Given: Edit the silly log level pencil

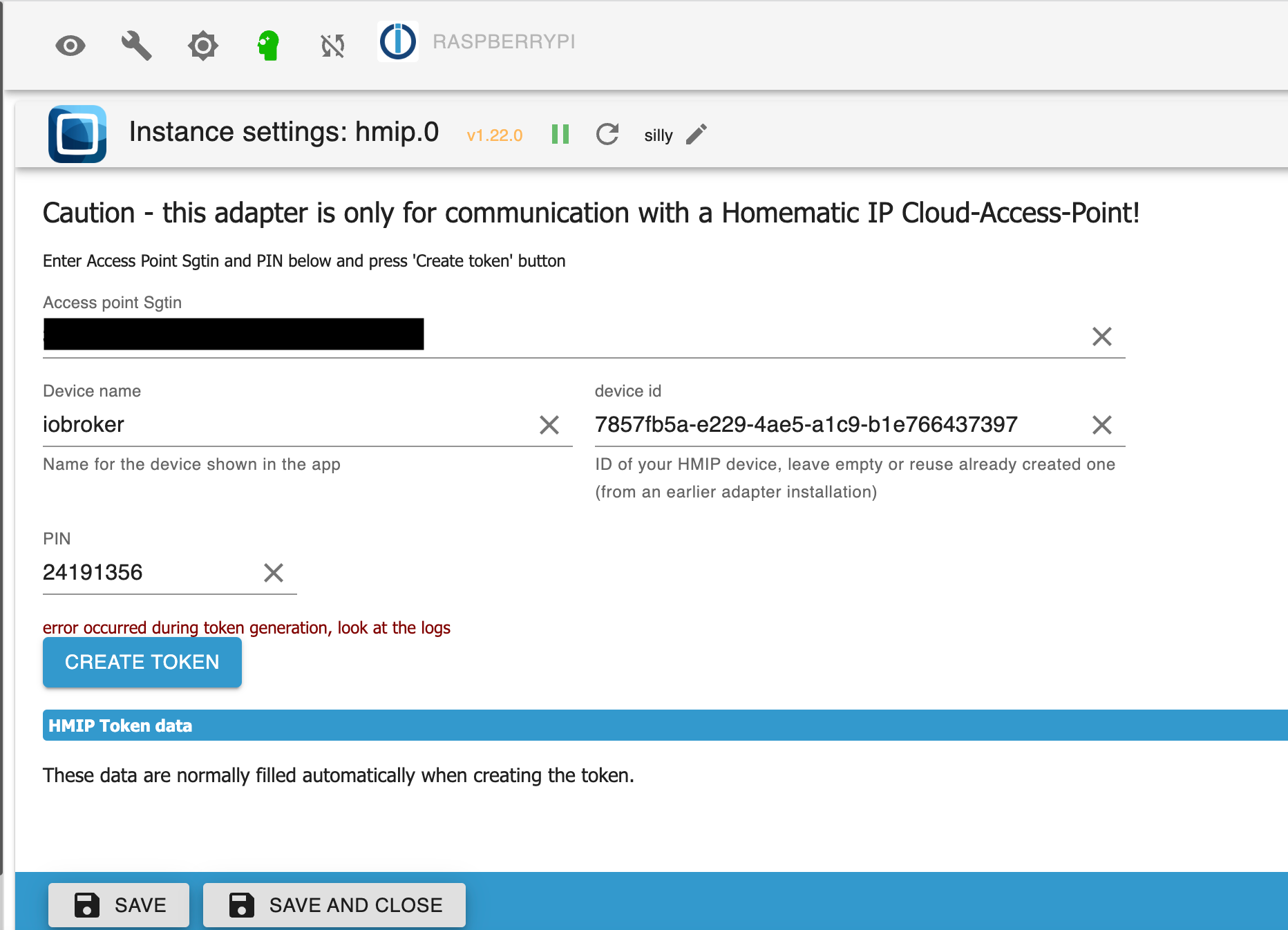Looking at the screenshot, I should pos(697,134).
